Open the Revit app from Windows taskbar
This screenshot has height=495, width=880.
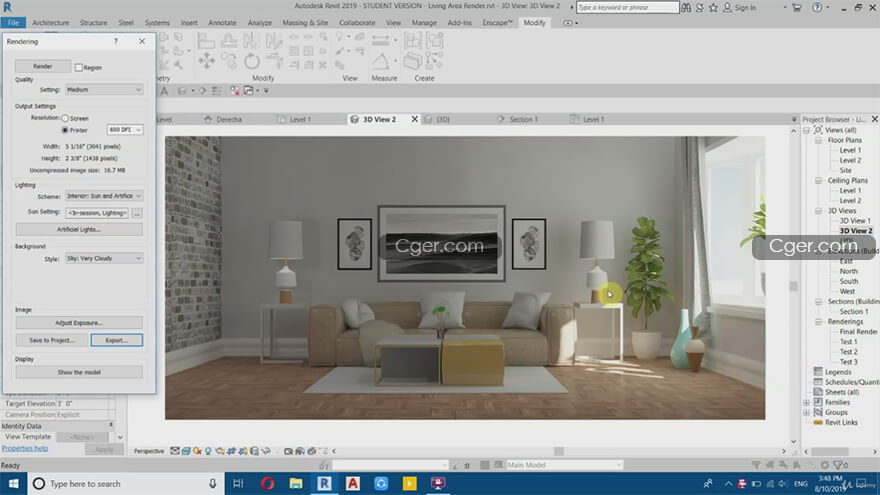pos(324,483)
